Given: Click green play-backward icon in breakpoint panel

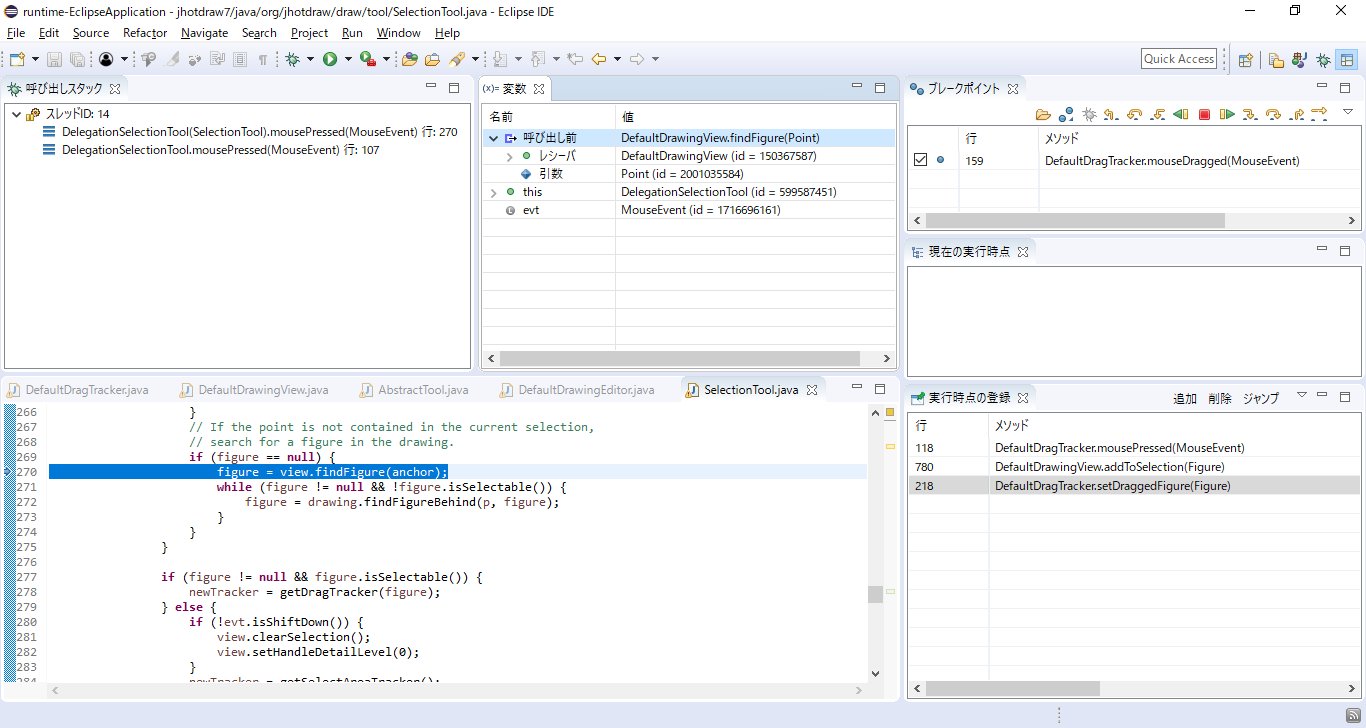Looking at the screenshot, I should 1181,114.
